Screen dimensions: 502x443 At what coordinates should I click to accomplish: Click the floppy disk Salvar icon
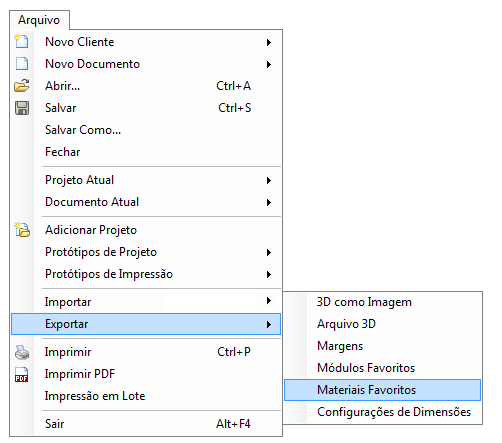(22, 108)
